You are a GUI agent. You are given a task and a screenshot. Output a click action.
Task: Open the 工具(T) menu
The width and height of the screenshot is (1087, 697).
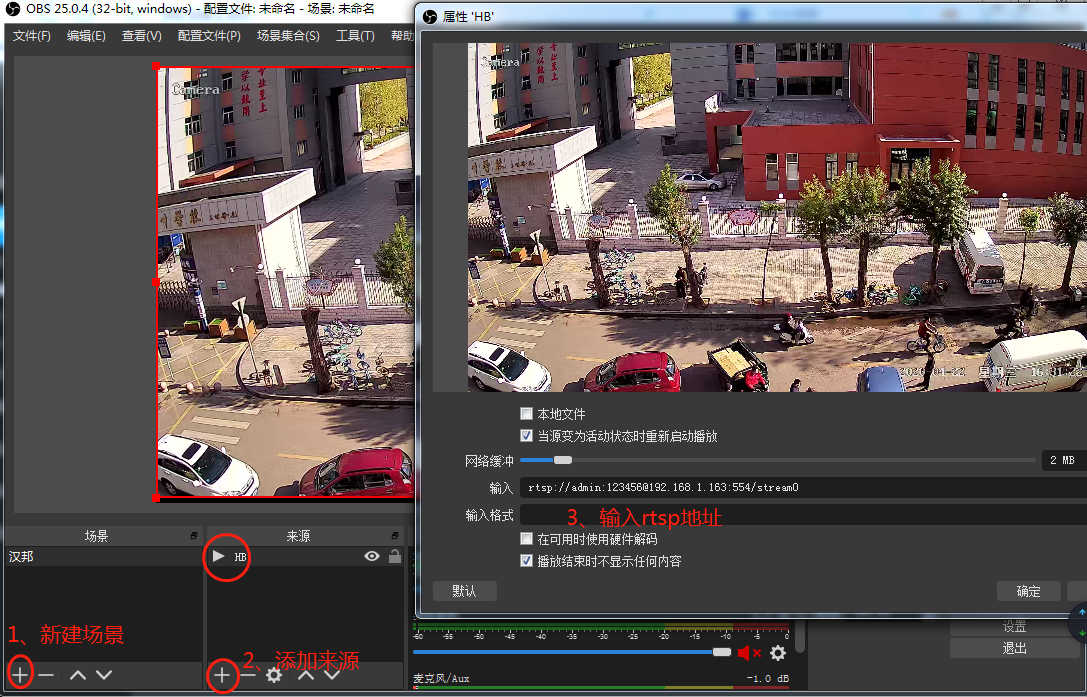(355, 35)
